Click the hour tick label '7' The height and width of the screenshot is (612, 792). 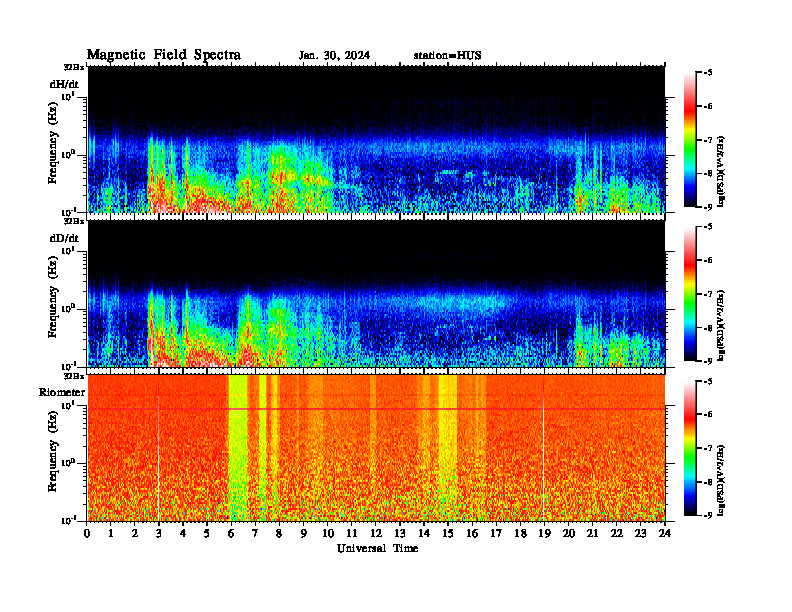255,534
